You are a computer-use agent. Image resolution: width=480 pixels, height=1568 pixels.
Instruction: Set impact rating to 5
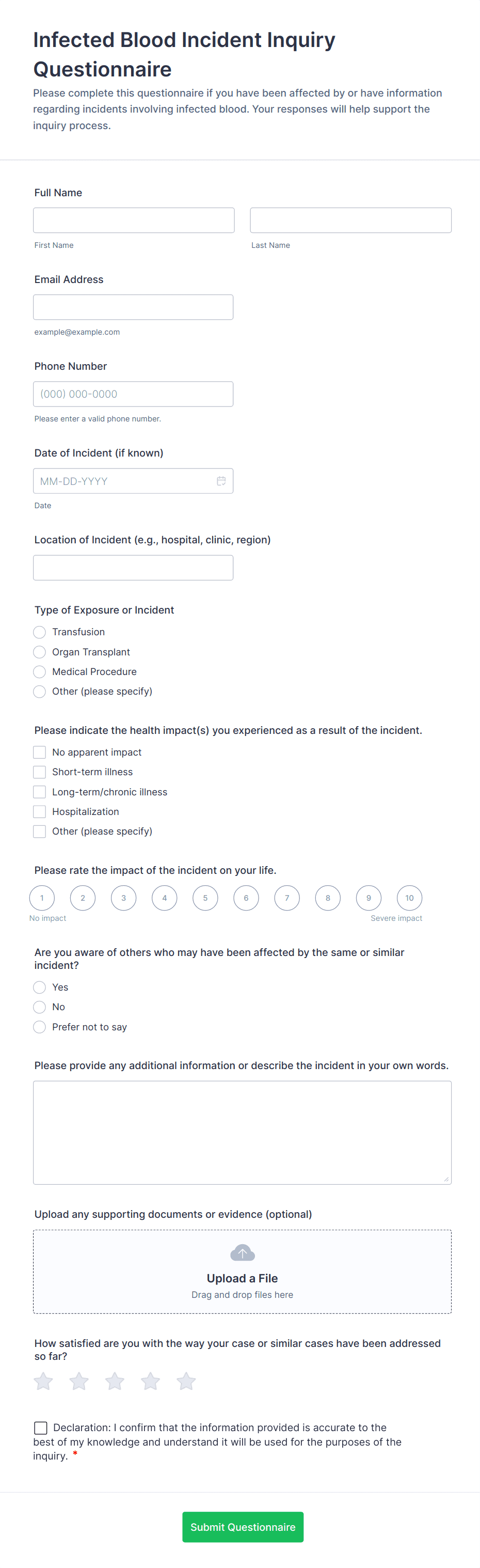coord(205,898)
